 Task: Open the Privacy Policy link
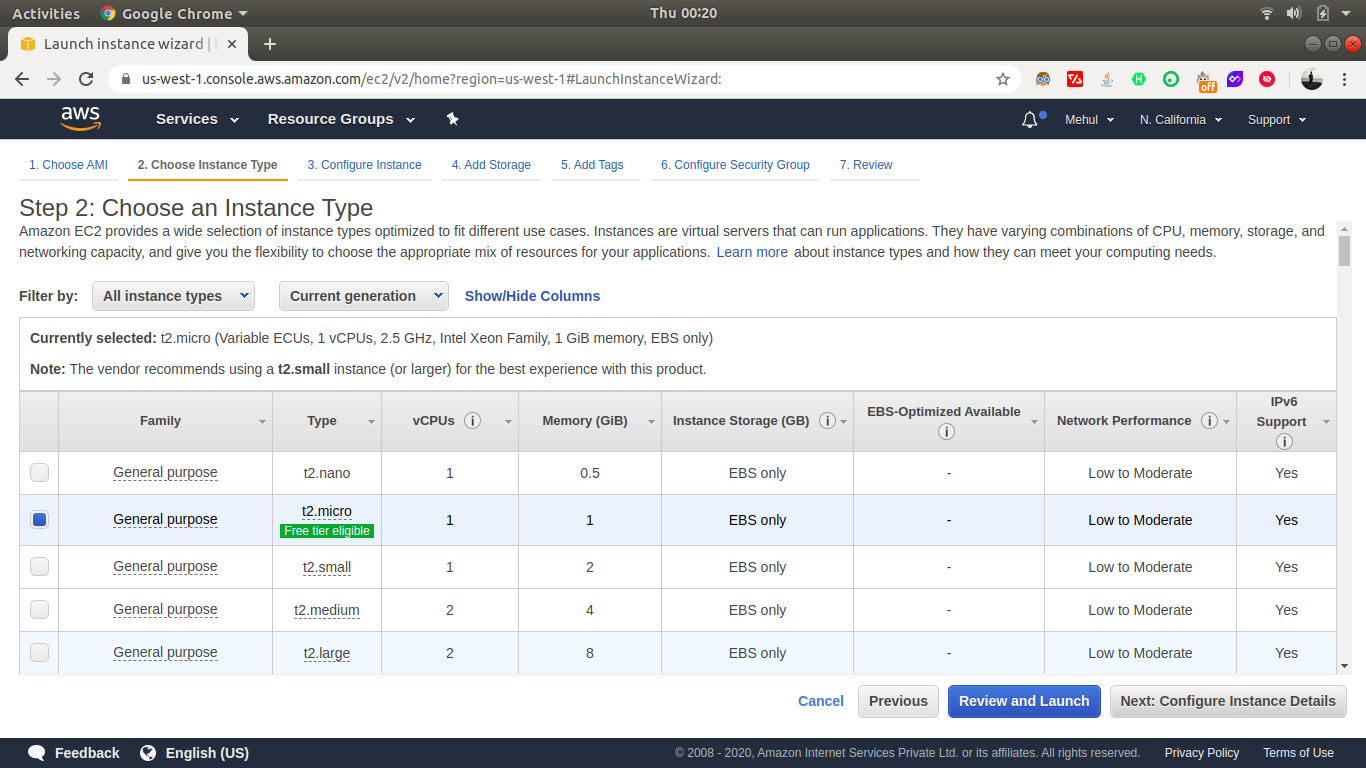(1202, 753)
